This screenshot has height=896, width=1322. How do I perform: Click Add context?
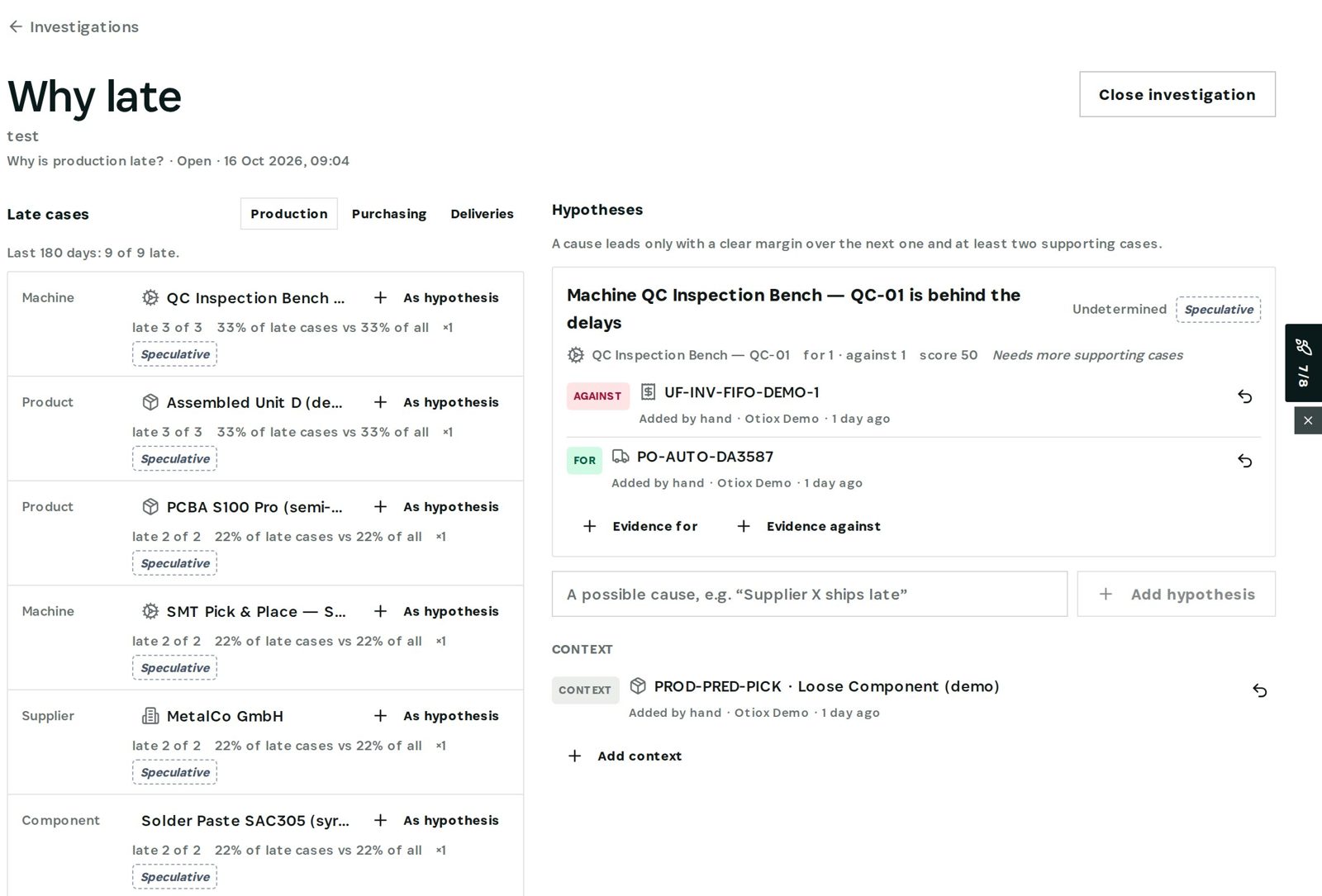(625, 756)
